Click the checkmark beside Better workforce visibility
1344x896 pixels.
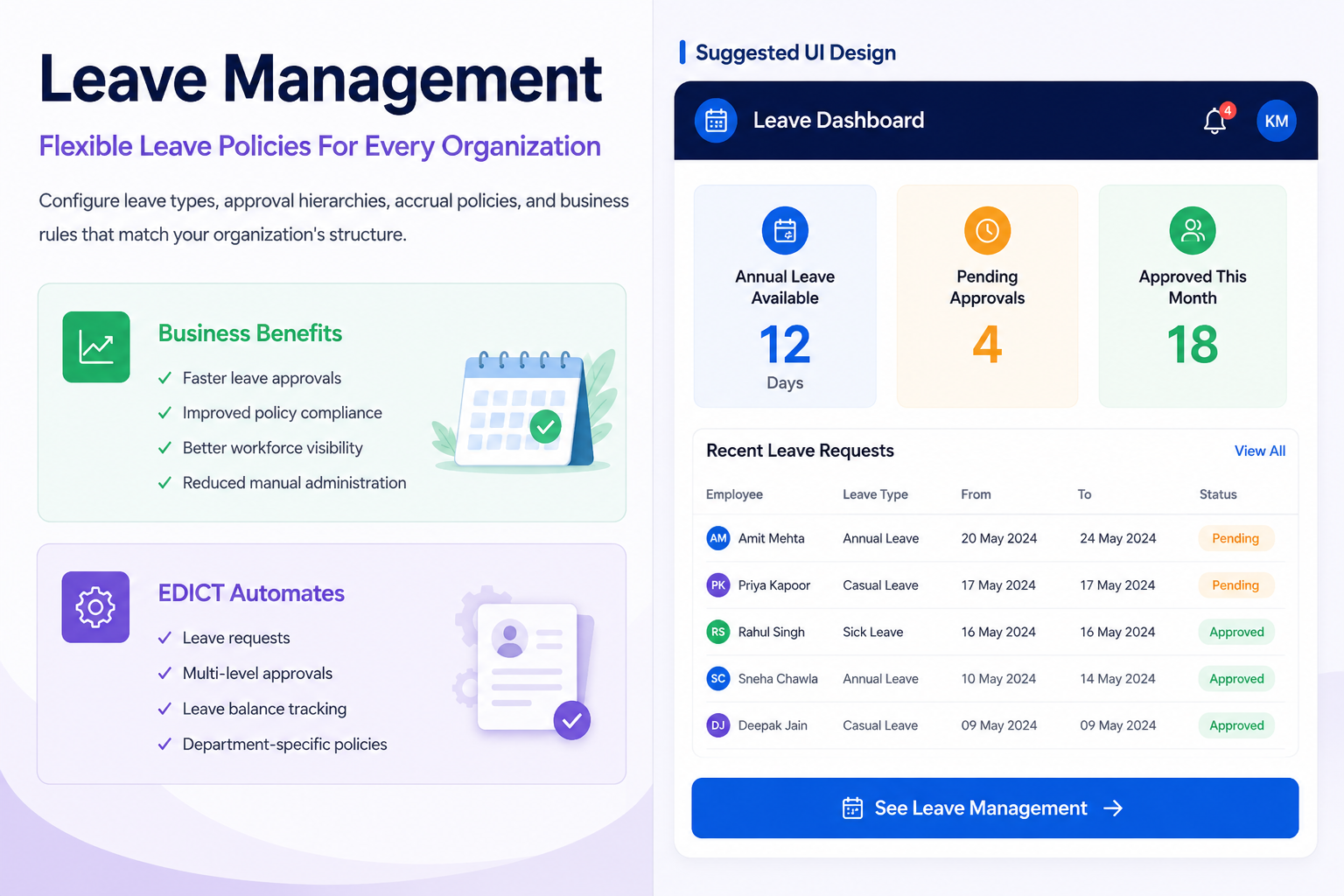164,448
